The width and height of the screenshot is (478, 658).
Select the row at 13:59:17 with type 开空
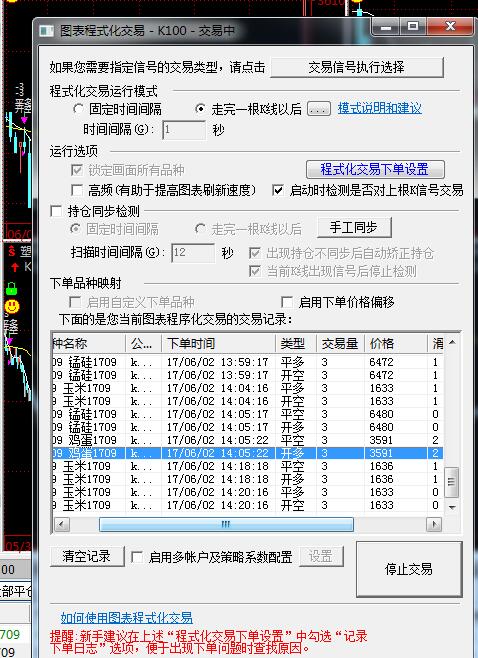248,375
